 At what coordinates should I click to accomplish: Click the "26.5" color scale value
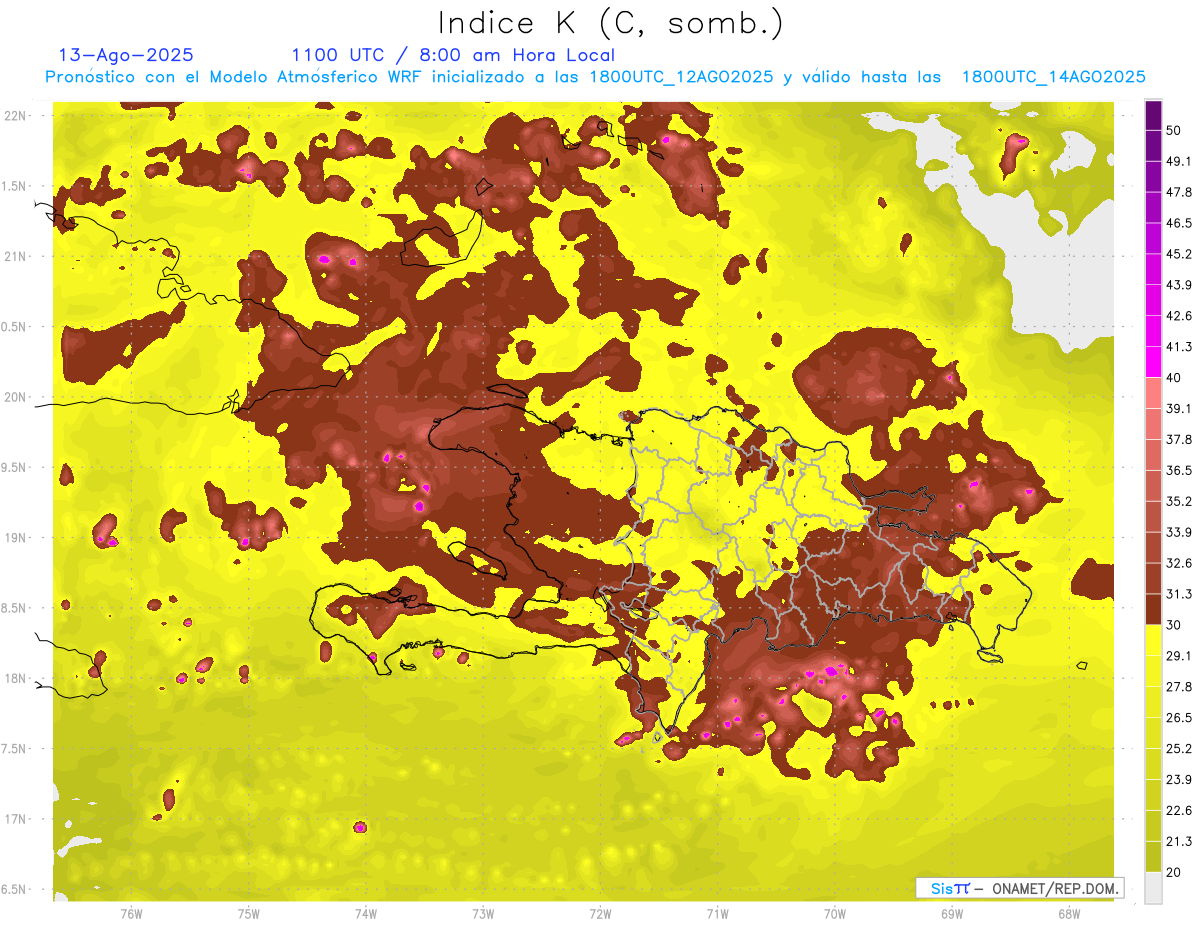(x=1179, y=718)
